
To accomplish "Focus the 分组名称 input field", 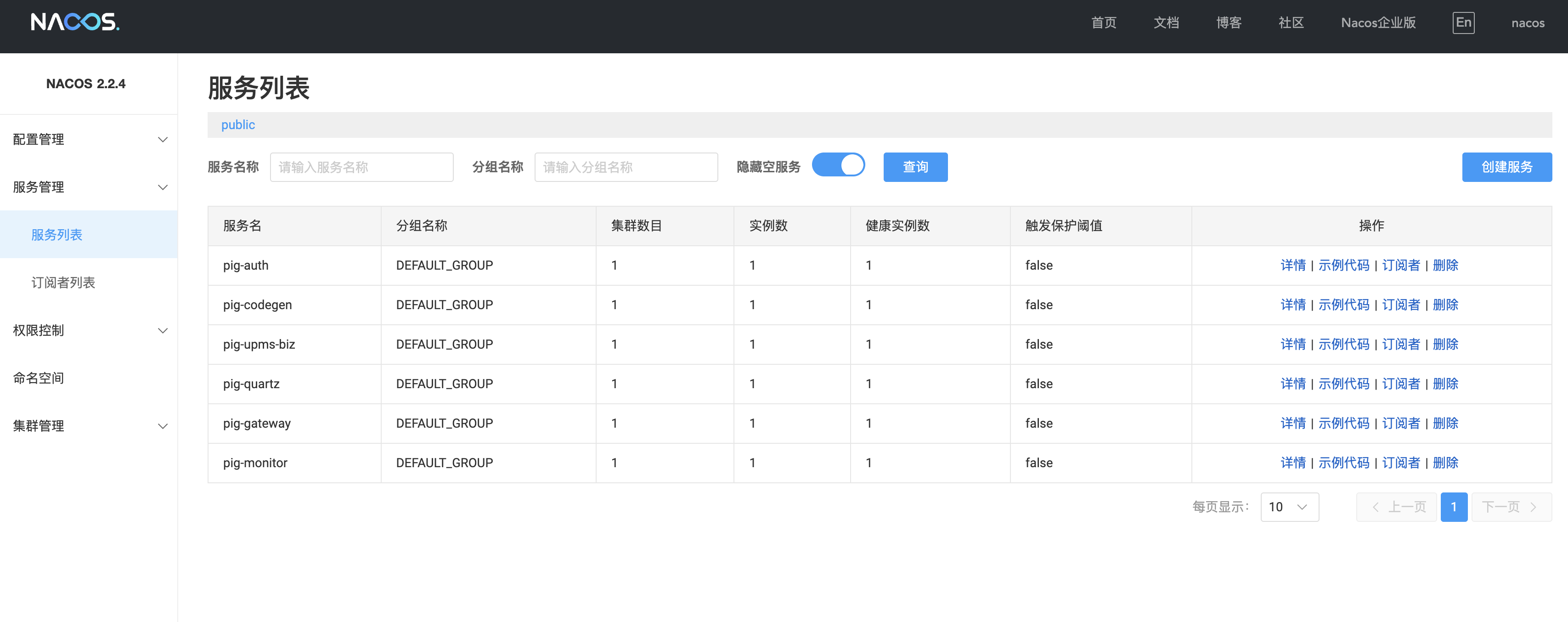I will [x=626, y=167].
